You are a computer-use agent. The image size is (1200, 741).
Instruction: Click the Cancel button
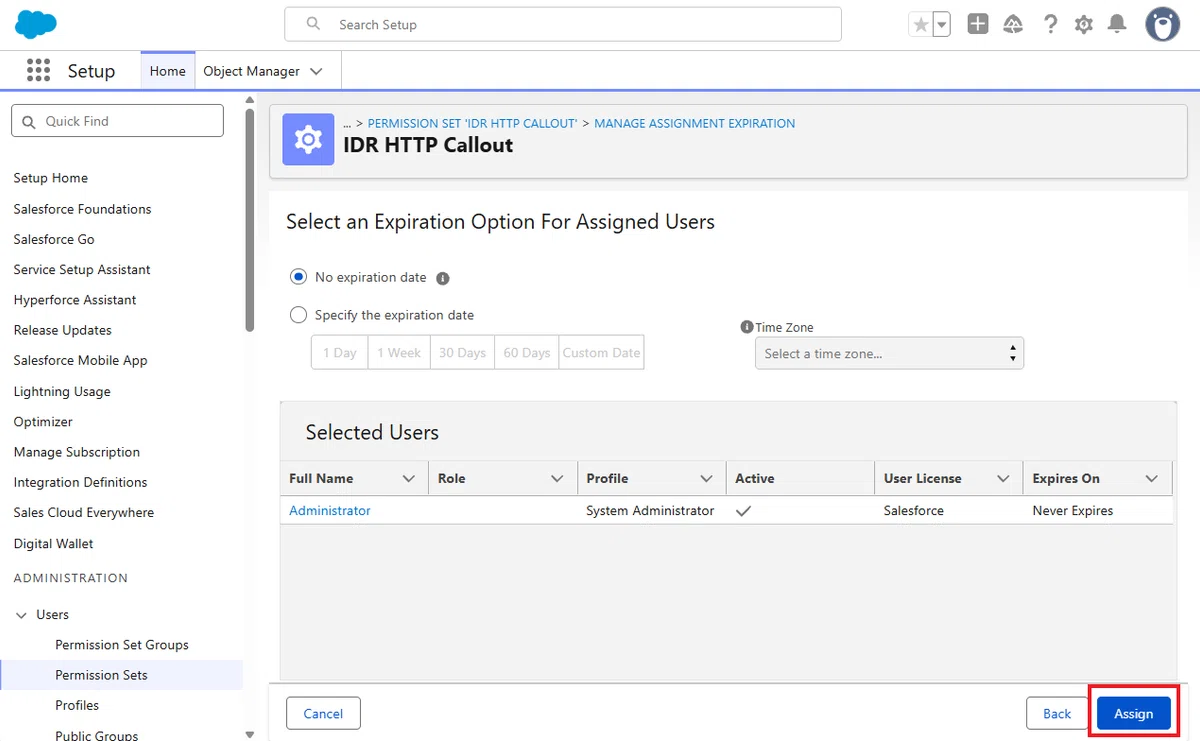[x=323, y=714]
